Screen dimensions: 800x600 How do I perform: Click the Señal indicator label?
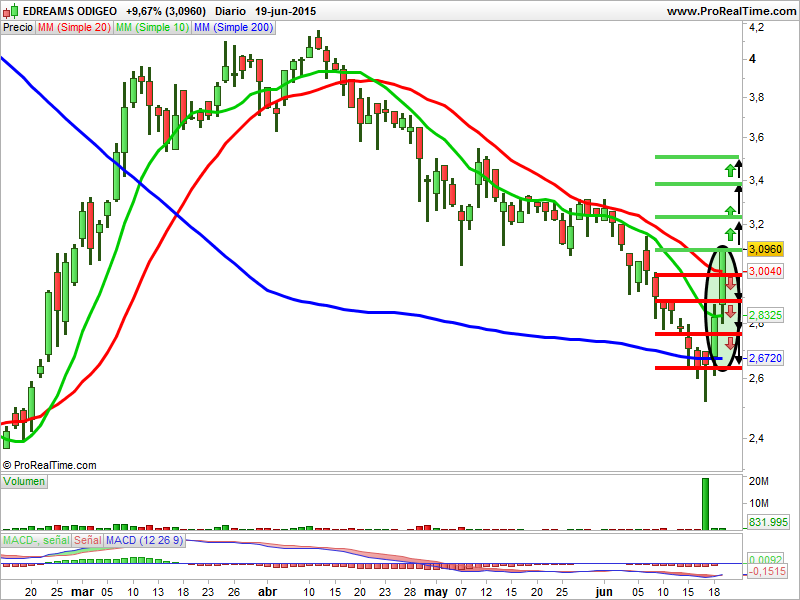click(x=88, y=540)
